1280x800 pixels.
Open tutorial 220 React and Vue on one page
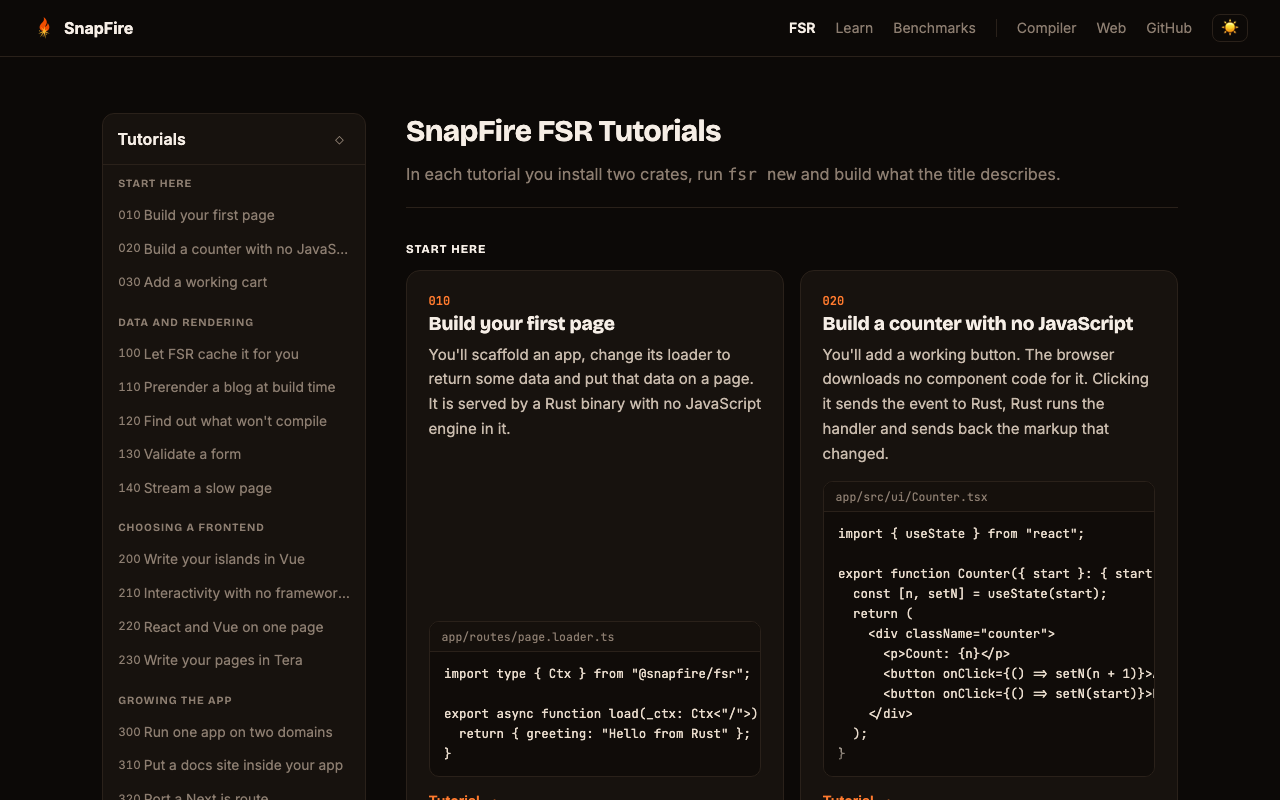(234, 627)
